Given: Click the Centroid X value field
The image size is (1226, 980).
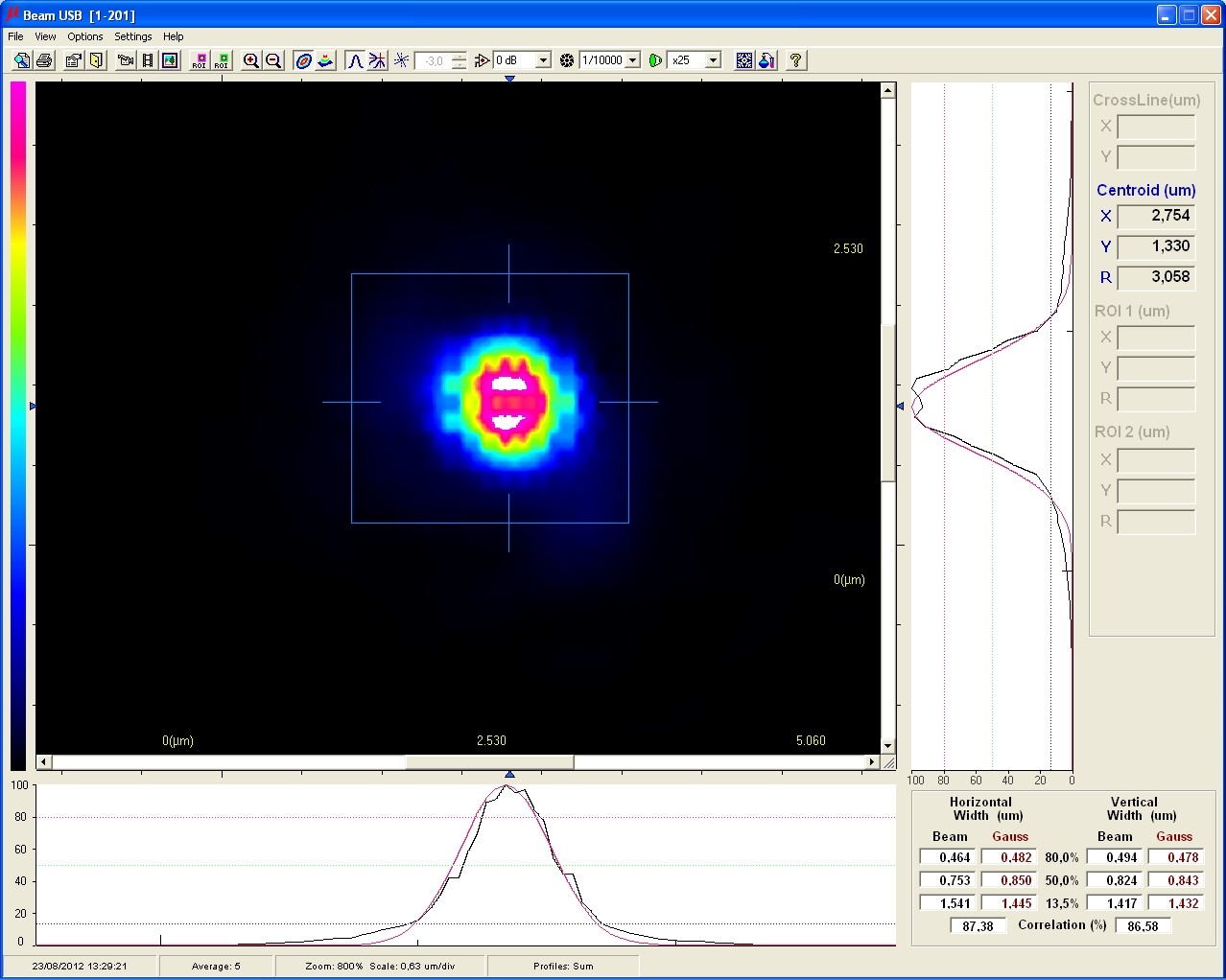Looking at the screenshot, I should coord(1156,216).
